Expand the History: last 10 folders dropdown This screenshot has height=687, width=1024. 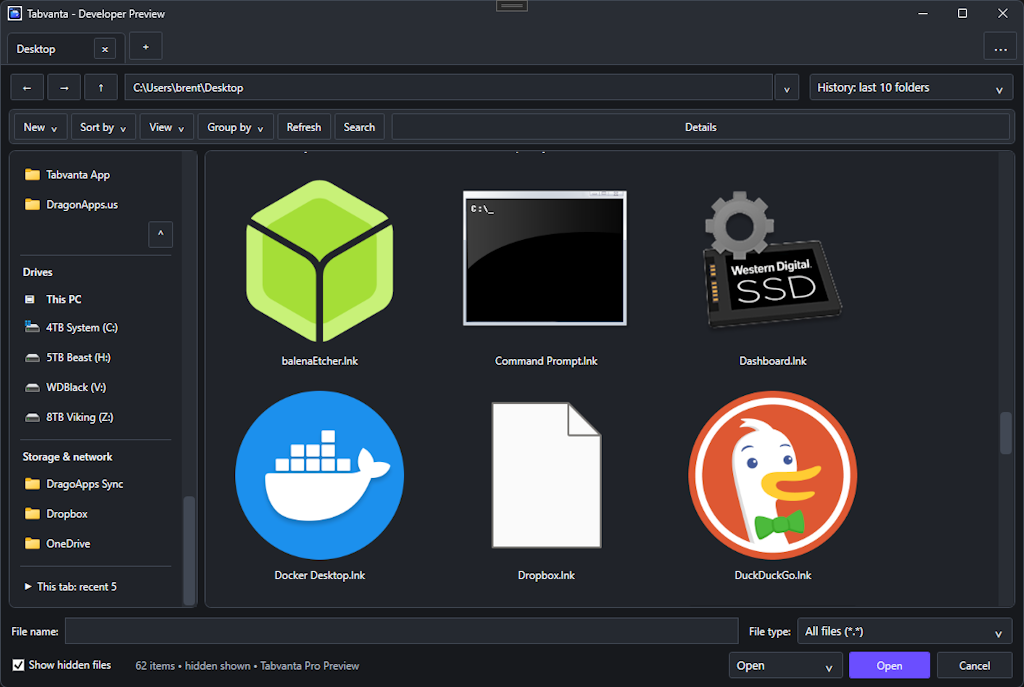pos(910,88)
